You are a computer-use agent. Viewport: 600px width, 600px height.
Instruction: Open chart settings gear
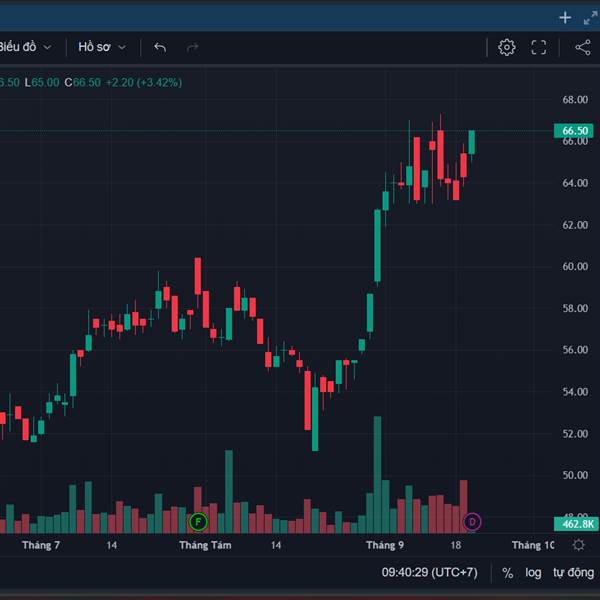point(507,47)
